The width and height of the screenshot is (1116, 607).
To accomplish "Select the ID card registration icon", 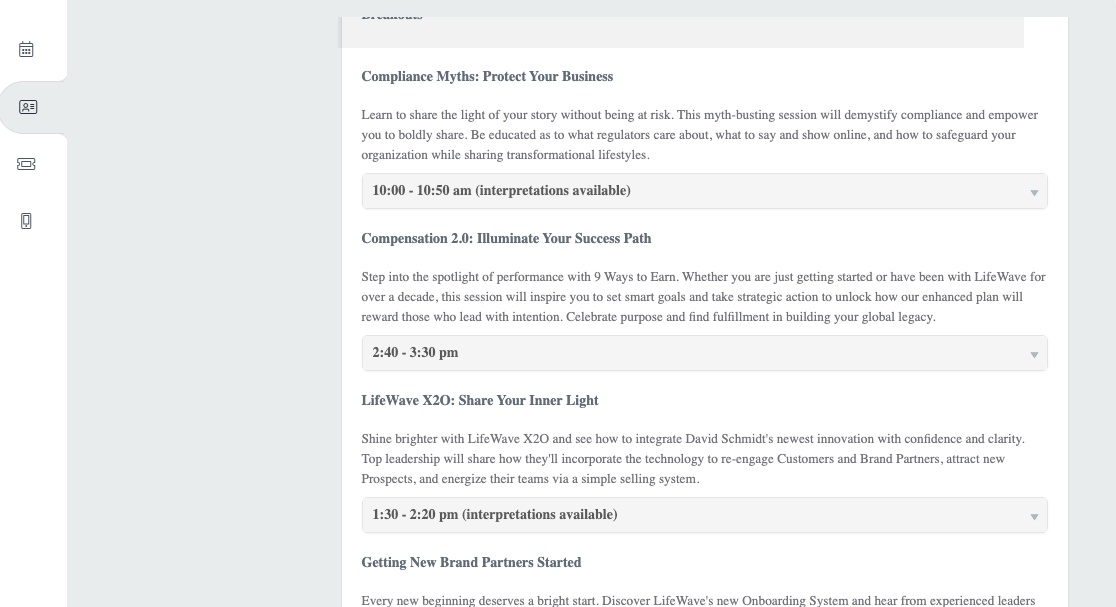I will click(28, 107).
